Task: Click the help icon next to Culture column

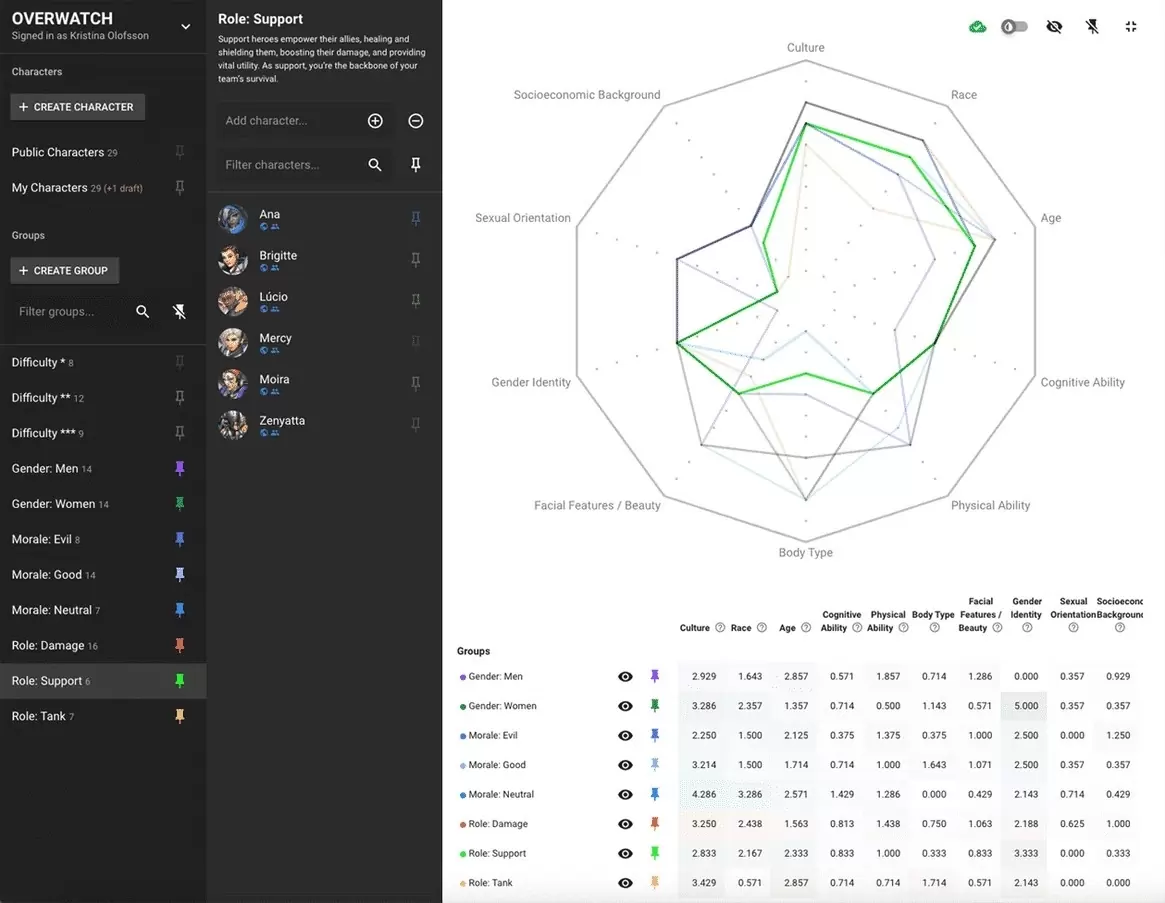Action: 719,628
